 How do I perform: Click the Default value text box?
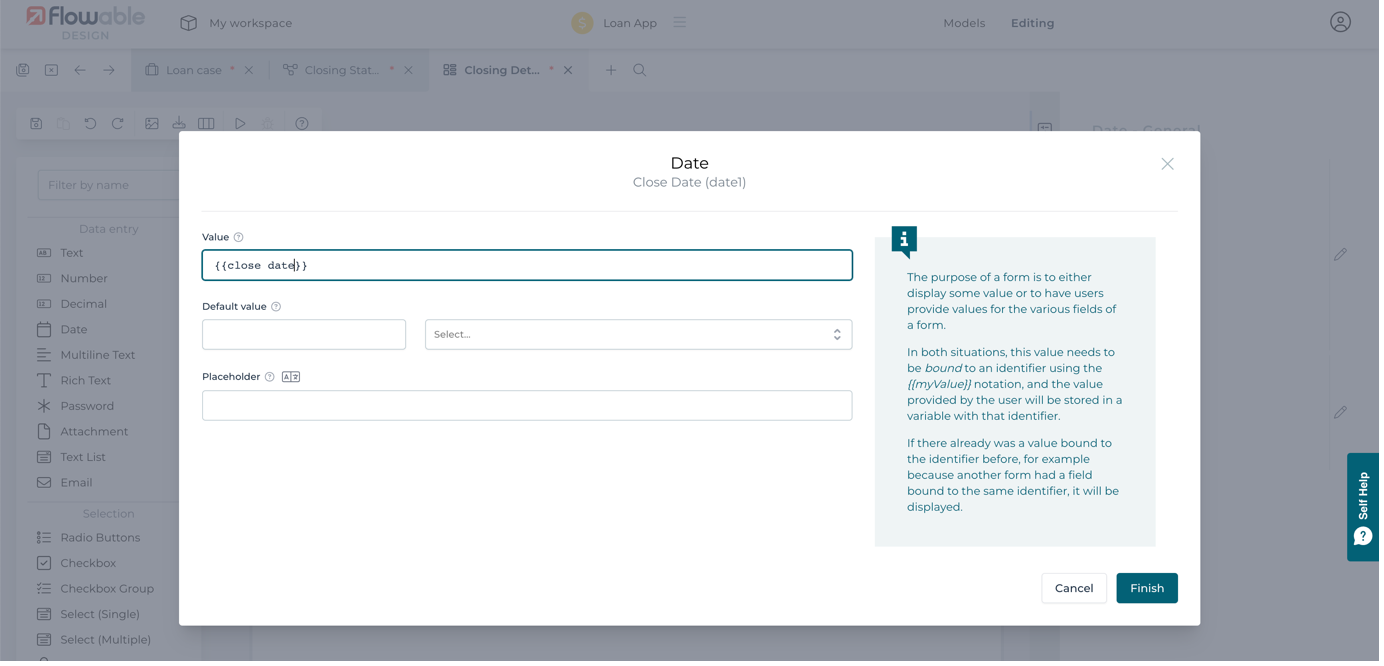(x=303, y=335)
